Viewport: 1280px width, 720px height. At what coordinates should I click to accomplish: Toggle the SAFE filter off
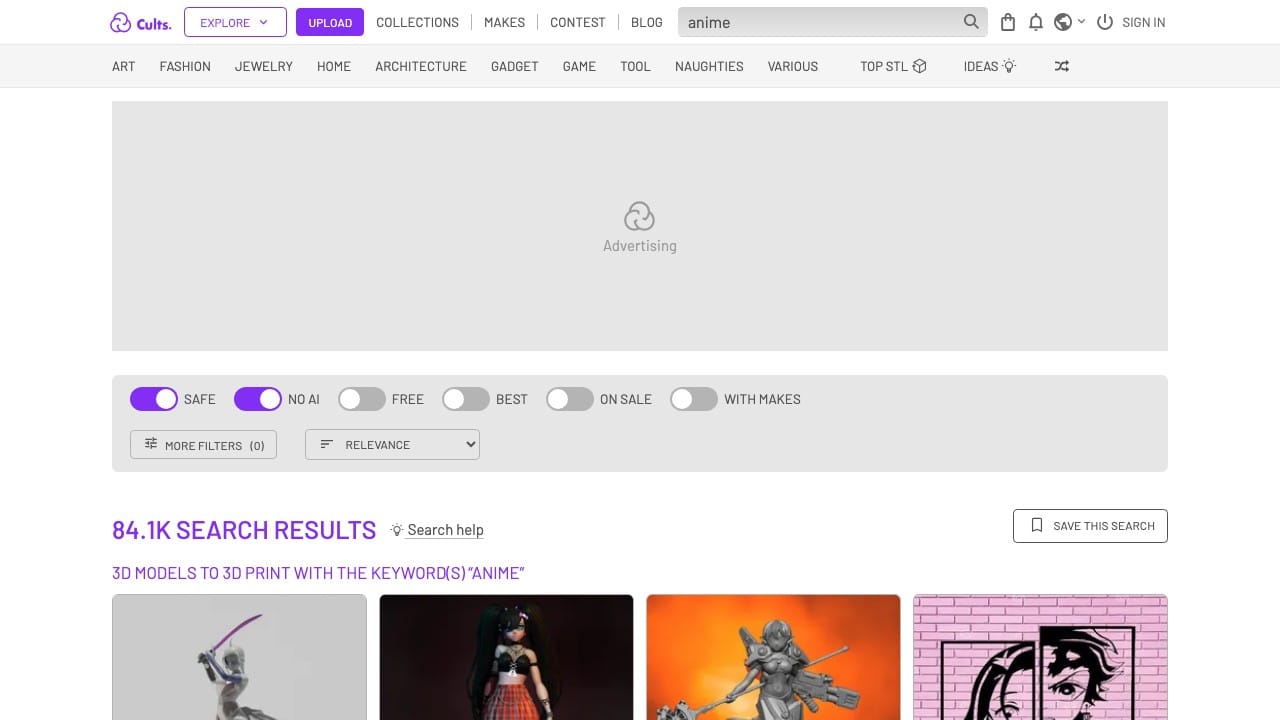coord(154,399)
